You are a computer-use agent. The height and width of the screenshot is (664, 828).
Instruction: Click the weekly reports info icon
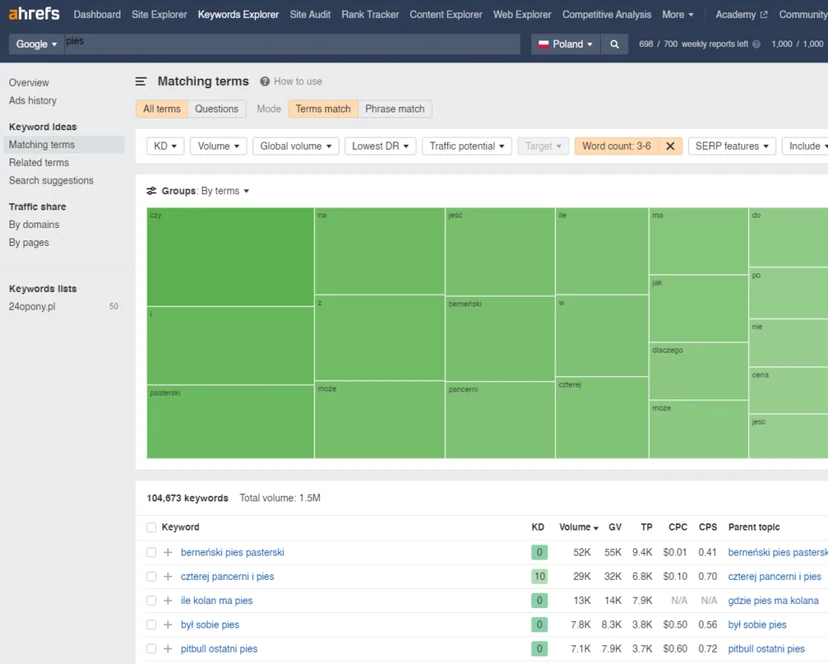click(x=756, y=44)
